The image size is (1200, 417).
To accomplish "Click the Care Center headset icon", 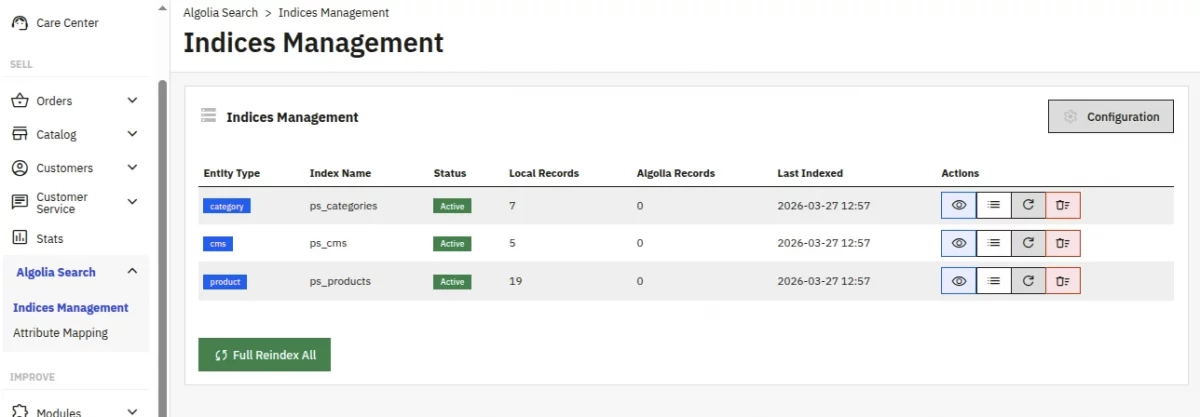I will coord(19,23).
